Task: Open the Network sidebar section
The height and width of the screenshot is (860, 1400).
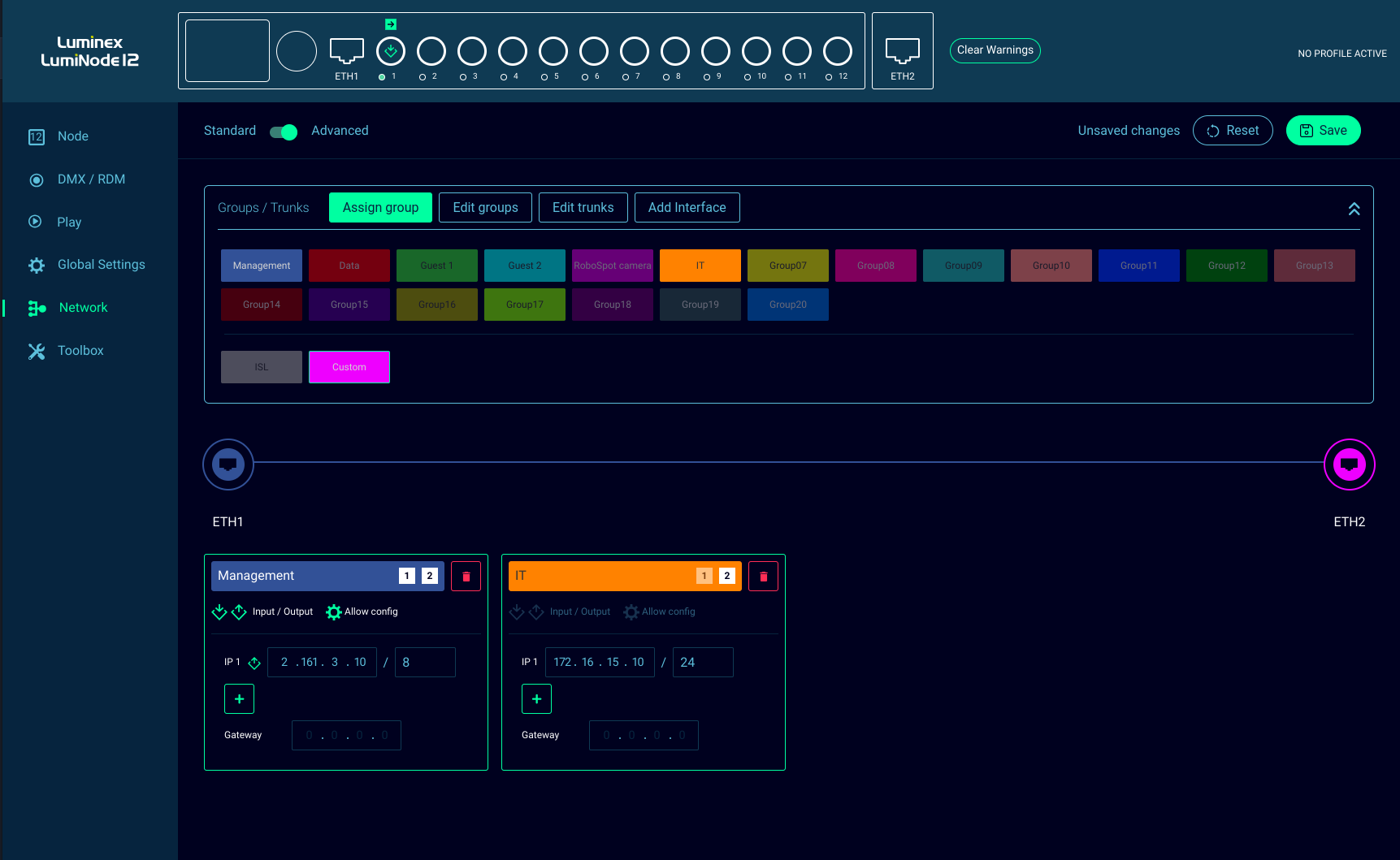Action: [83, 308]
